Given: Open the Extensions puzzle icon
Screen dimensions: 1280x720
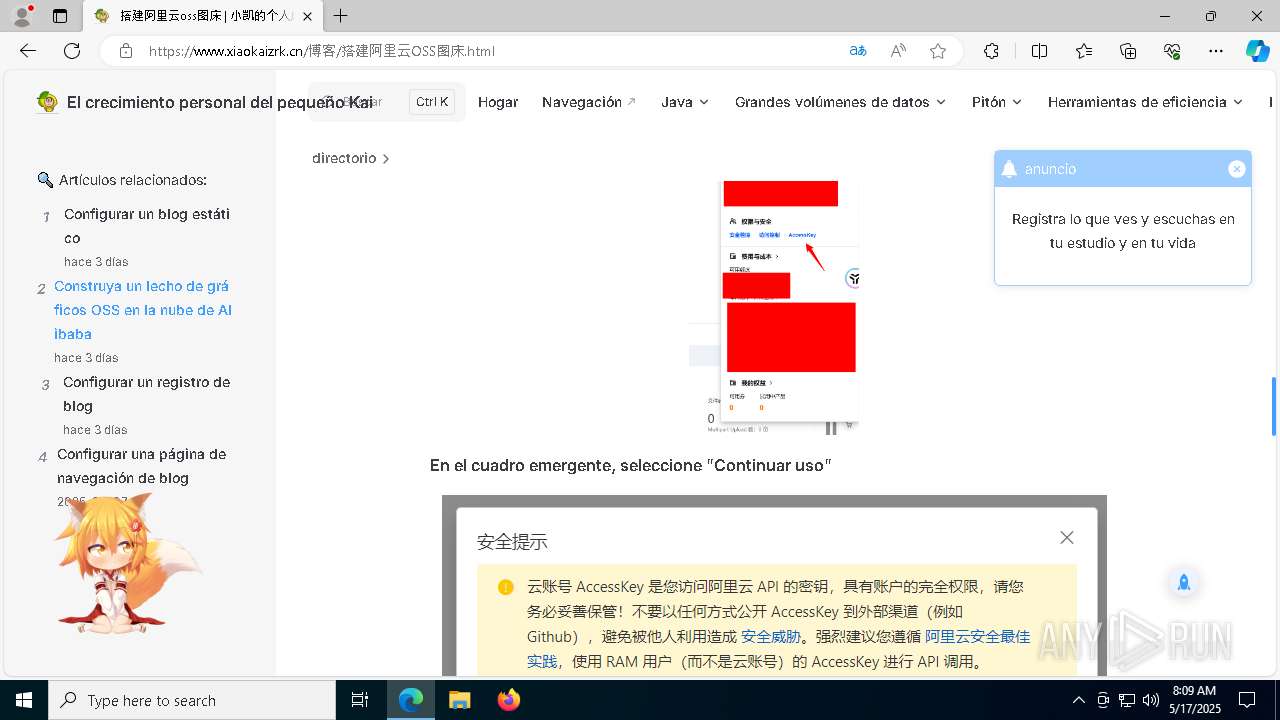Looking at the screenshot, I should pyautogui.click(x=991, y=51).
